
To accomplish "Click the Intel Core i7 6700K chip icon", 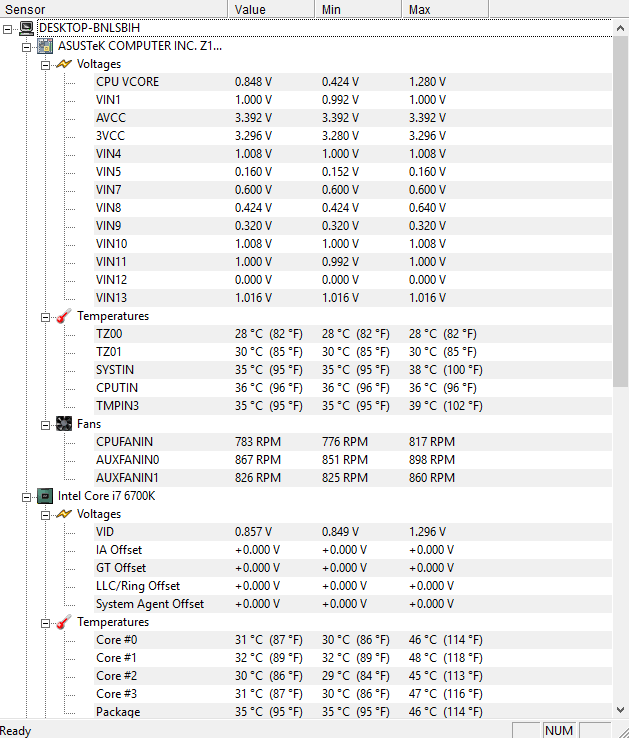I will tap(45, 496).
